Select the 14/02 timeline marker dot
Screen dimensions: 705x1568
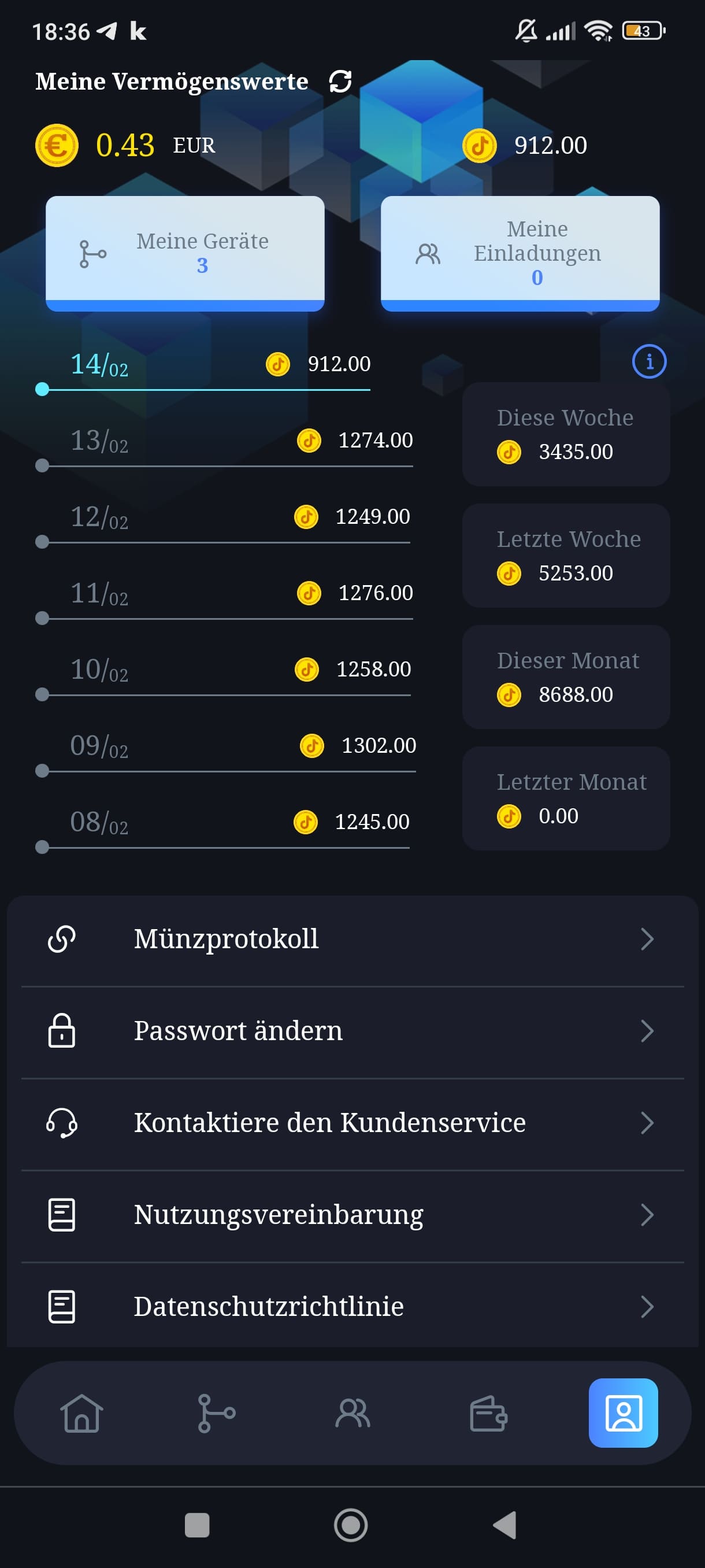click(42, 390)
